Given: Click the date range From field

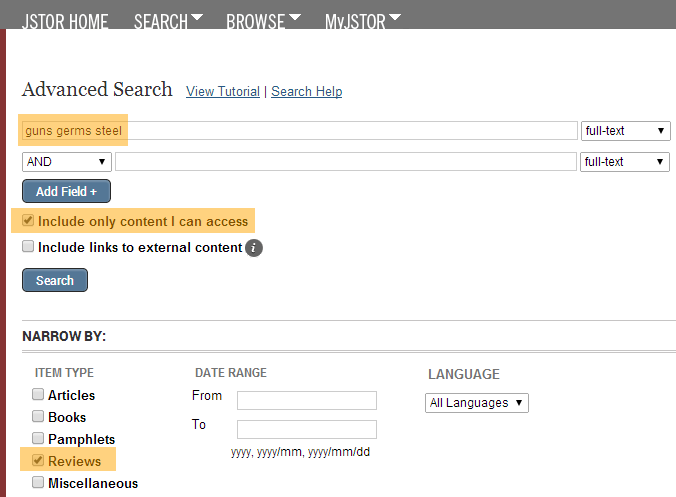Looking at the screenshot, I should pos(307,400).
